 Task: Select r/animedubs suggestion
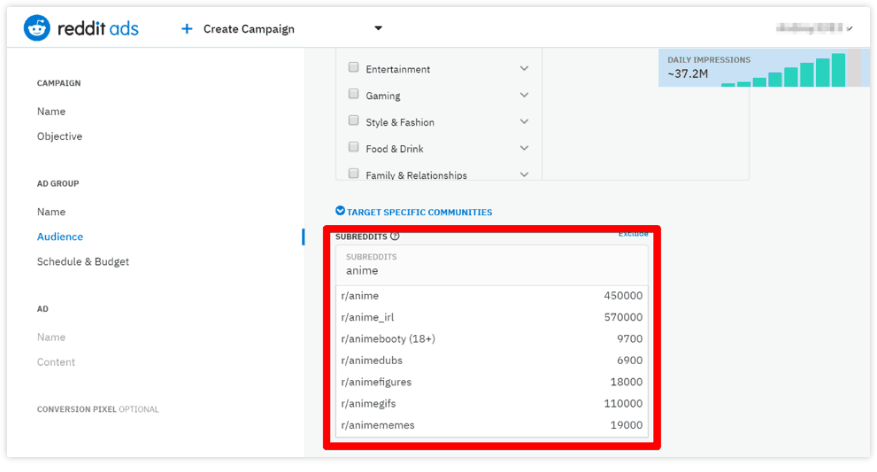[x=492, y=360]
